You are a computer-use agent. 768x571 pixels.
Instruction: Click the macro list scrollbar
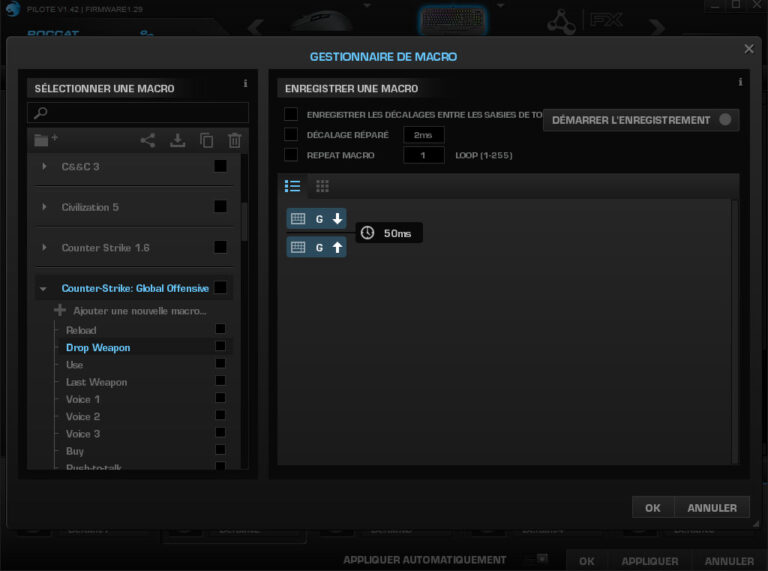click(x=244, y=221)
